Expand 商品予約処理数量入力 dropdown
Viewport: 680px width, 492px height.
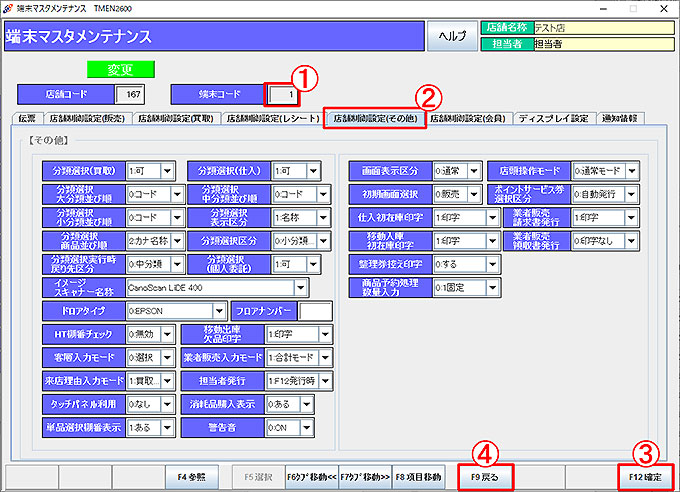click(x=492, y=288)
